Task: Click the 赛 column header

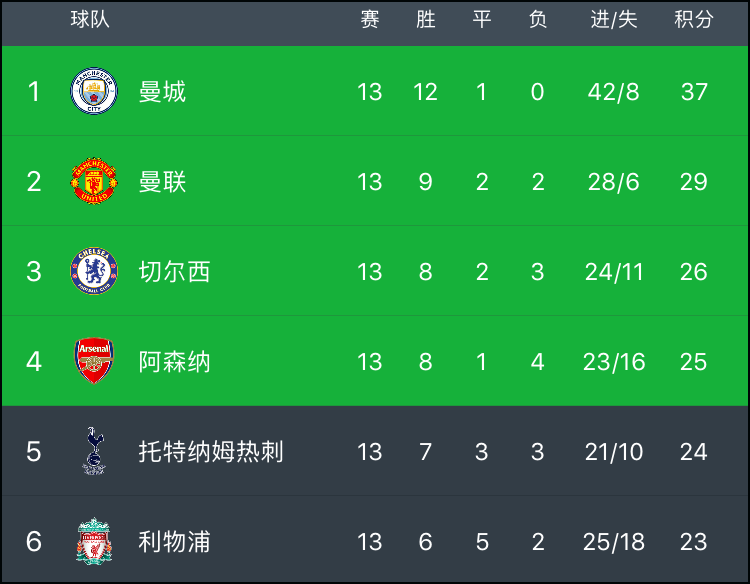Action: 370,20
